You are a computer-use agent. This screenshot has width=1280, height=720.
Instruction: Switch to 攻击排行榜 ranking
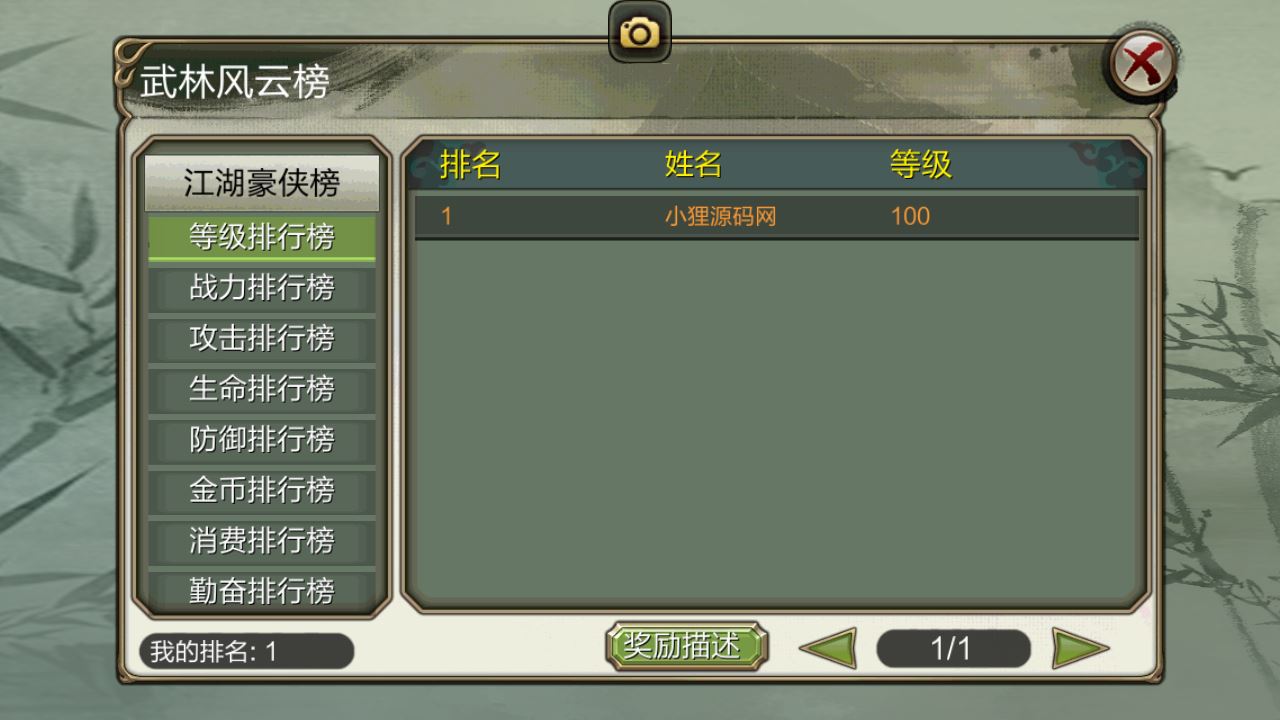(x=262, y=339)
